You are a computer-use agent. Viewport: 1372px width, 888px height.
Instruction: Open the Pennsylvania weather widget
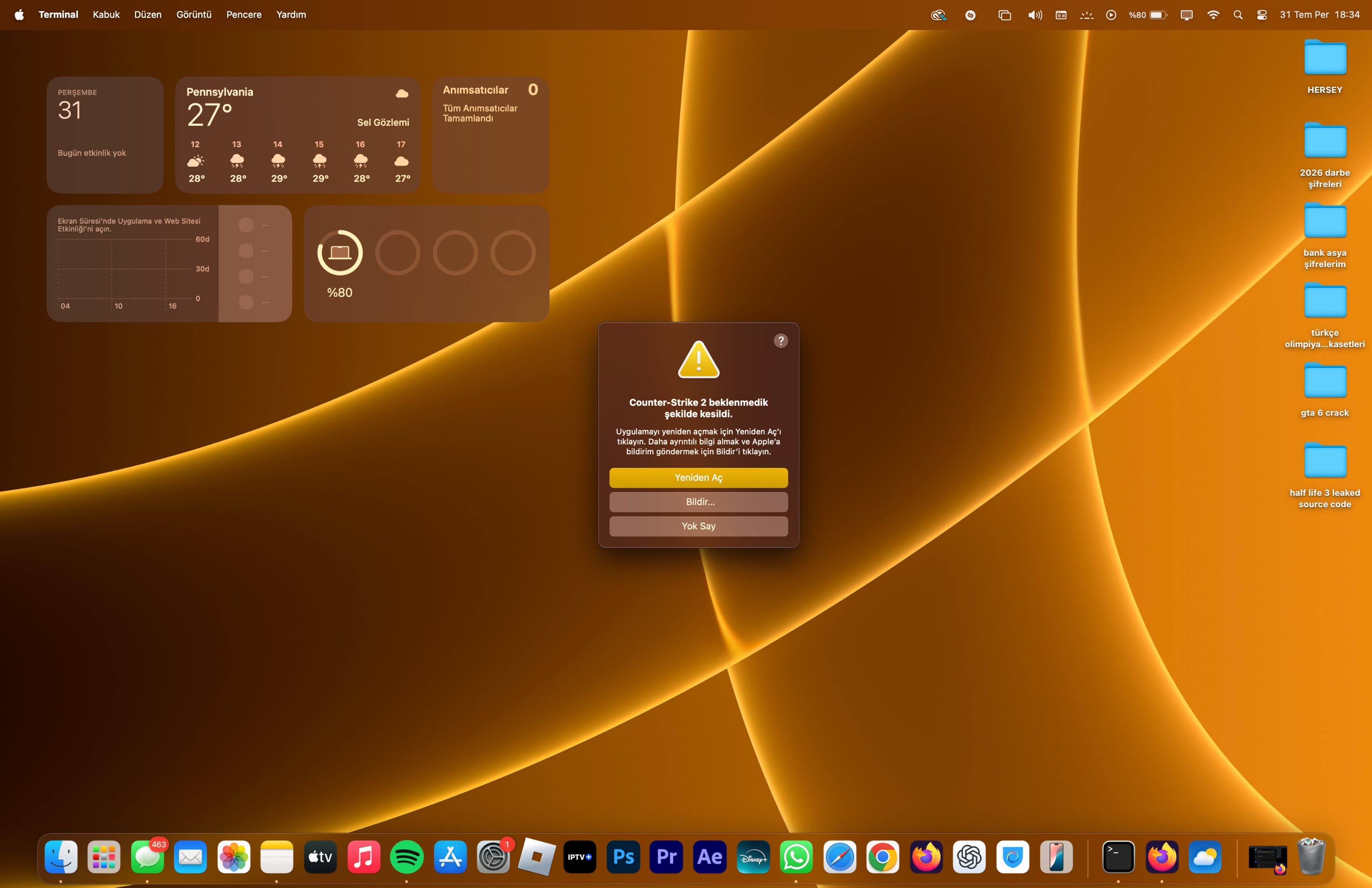coord(297,135)
